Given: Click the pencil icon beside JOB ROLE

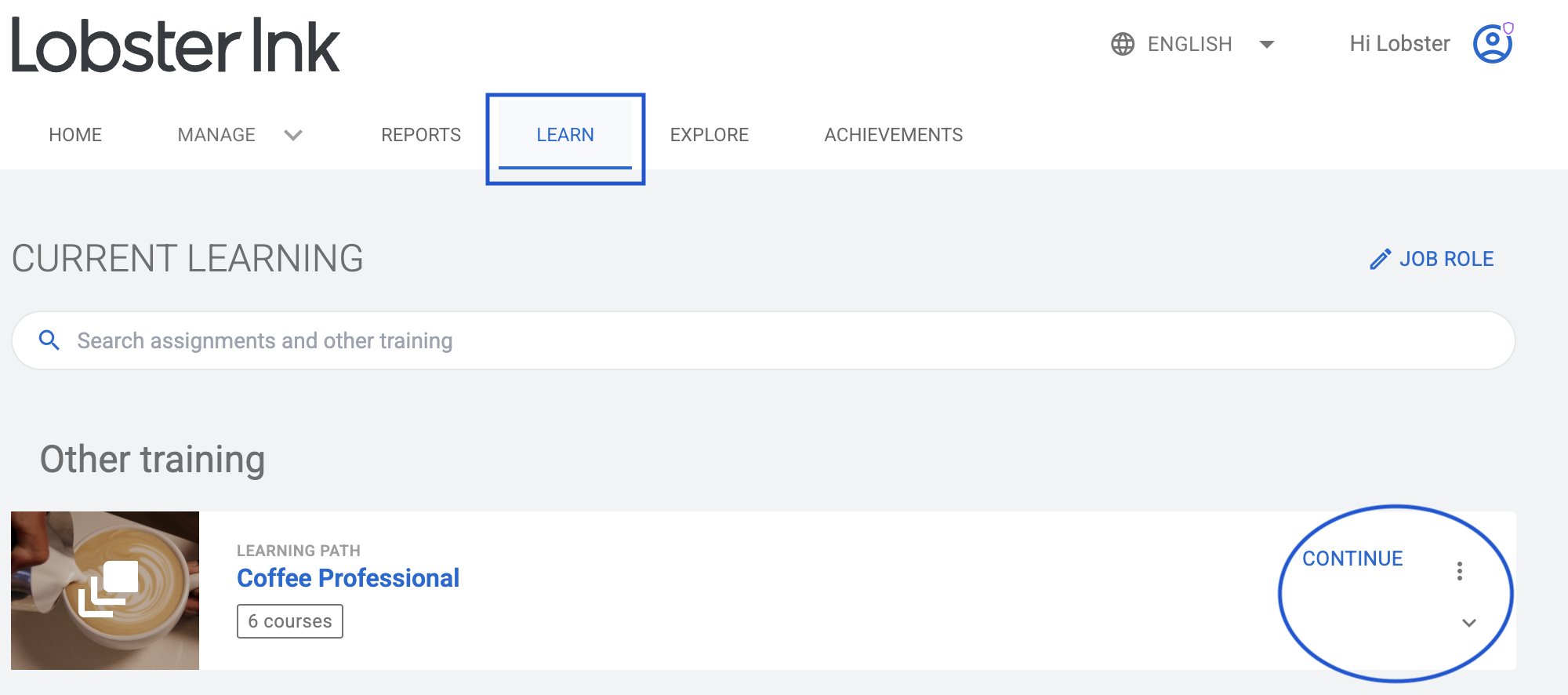Looking at the screenshot, I should point(1381,259).
